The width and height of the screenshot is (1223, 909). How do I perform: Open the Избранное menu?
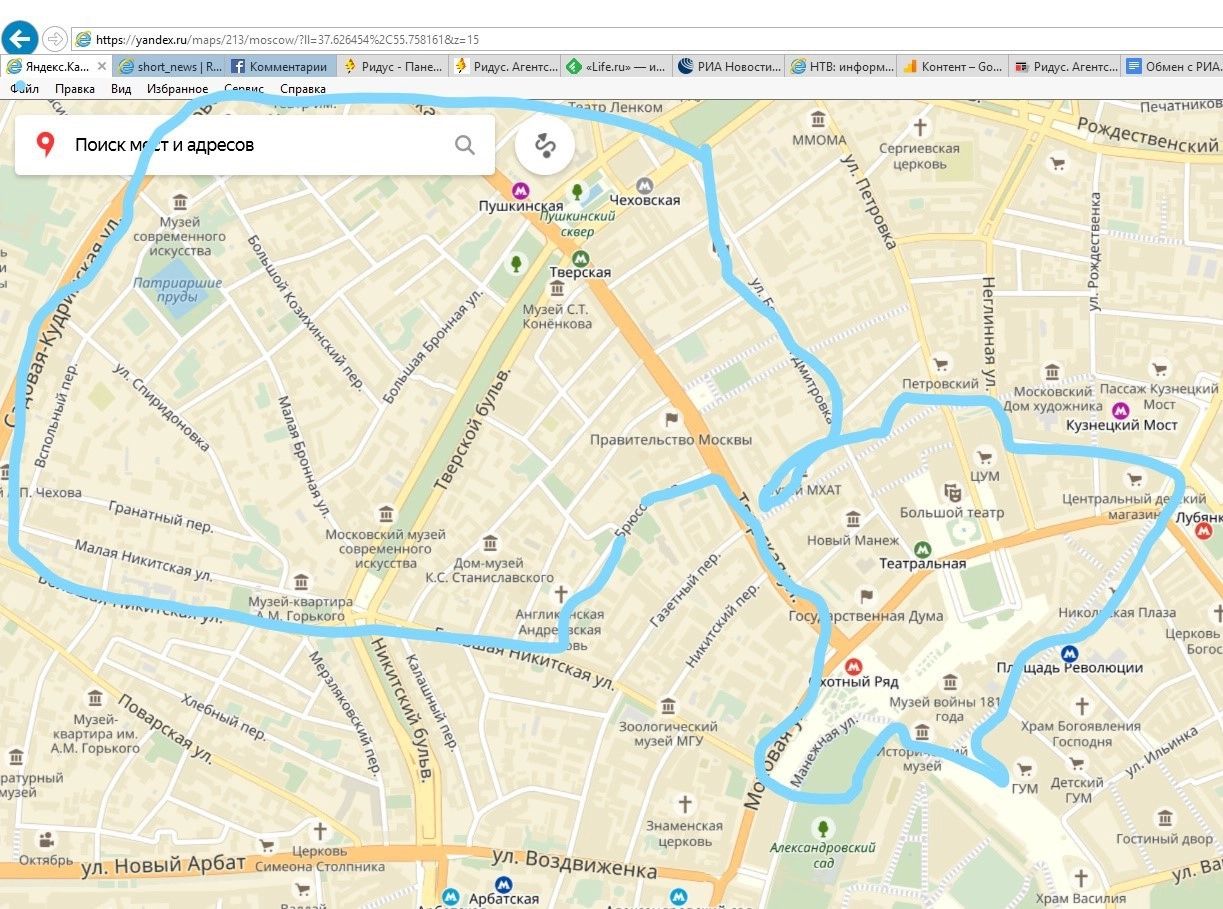177,89
